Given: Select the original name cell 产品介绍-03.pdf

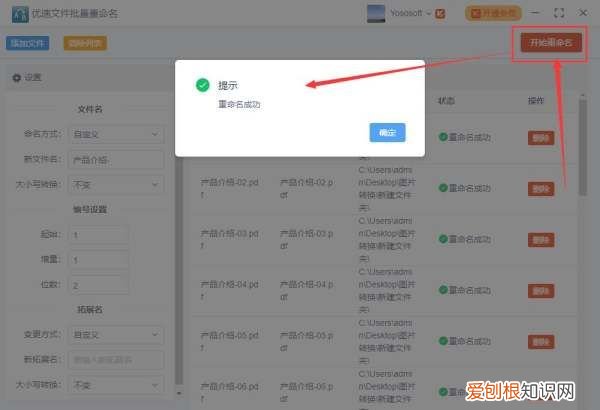Looking at the screenshot, I should [230, 239].
